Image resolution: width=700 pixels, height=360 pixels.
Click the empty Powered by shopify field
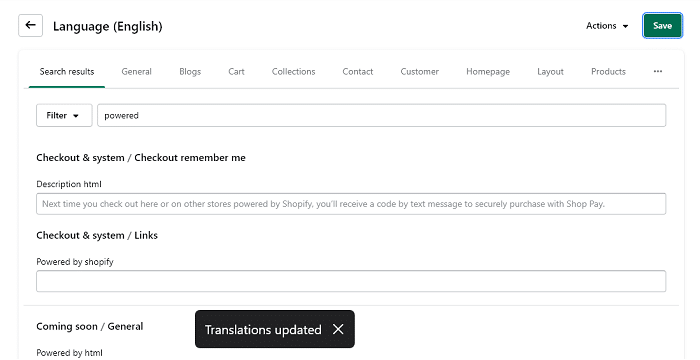[x=351, y=281]
